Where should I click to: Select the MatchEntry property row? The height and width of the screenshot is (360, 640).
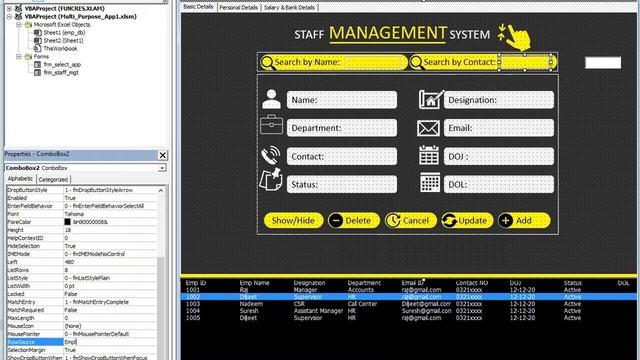(82, 302)
